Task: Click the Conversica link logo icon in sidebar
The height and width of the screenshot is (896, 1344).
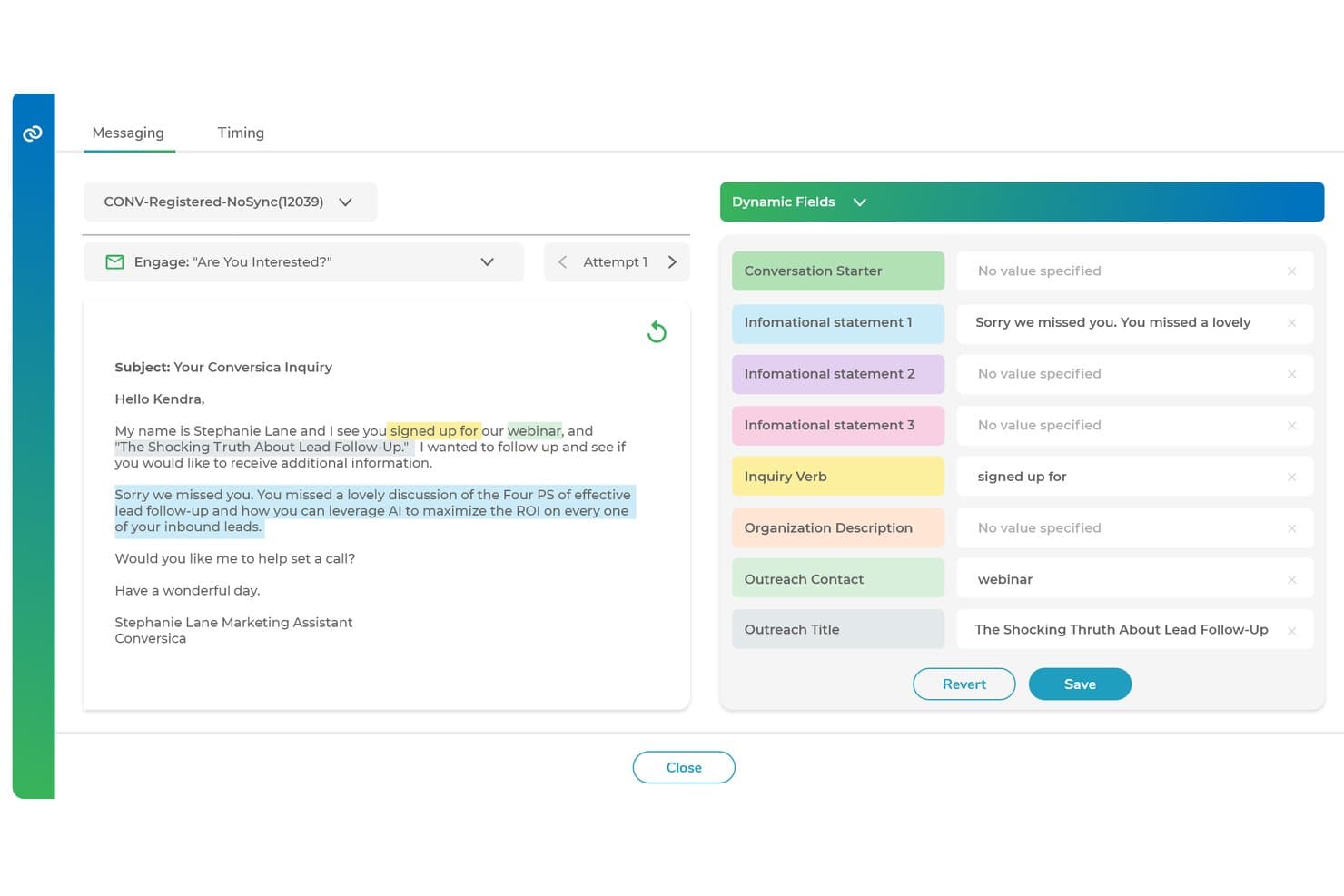Action: [33, 133]
